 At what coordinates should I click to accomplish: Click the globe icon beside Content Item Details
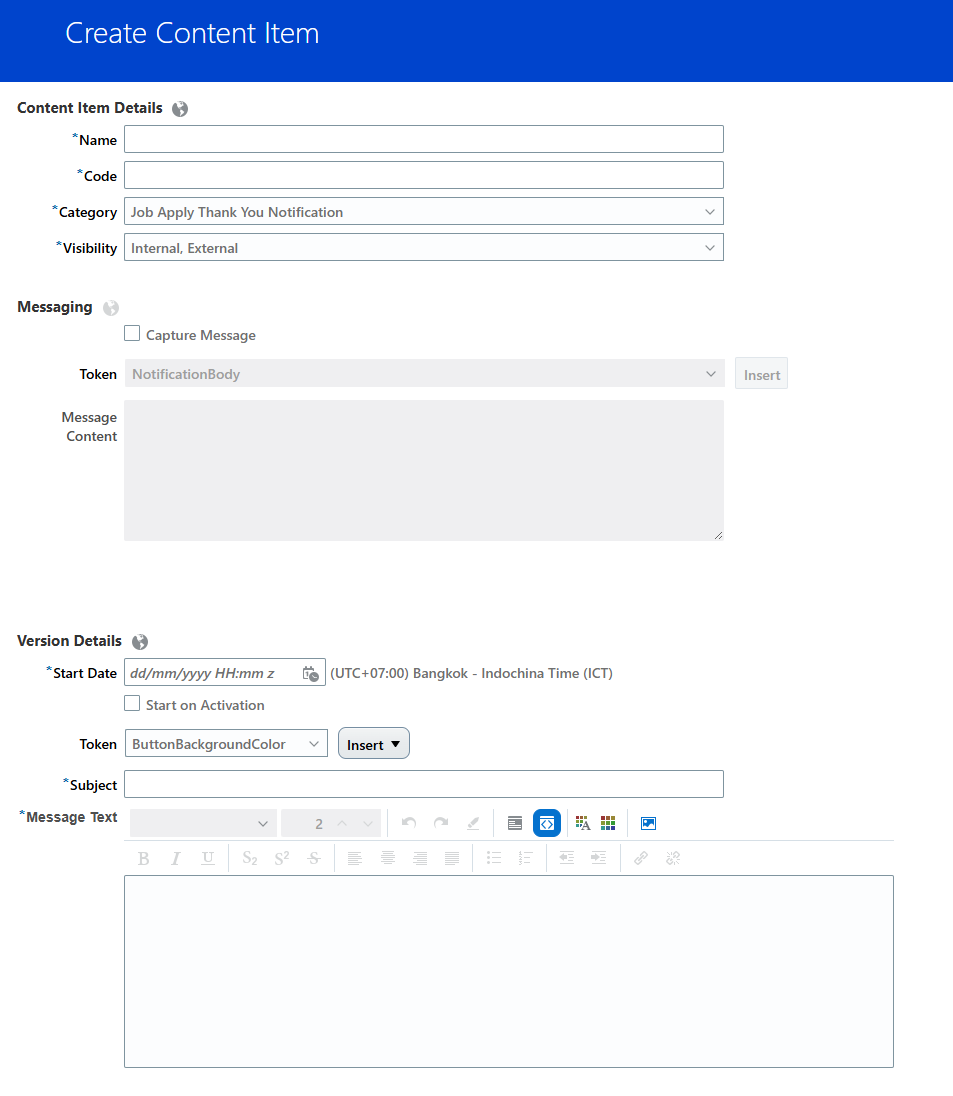(x=180, y=109)
